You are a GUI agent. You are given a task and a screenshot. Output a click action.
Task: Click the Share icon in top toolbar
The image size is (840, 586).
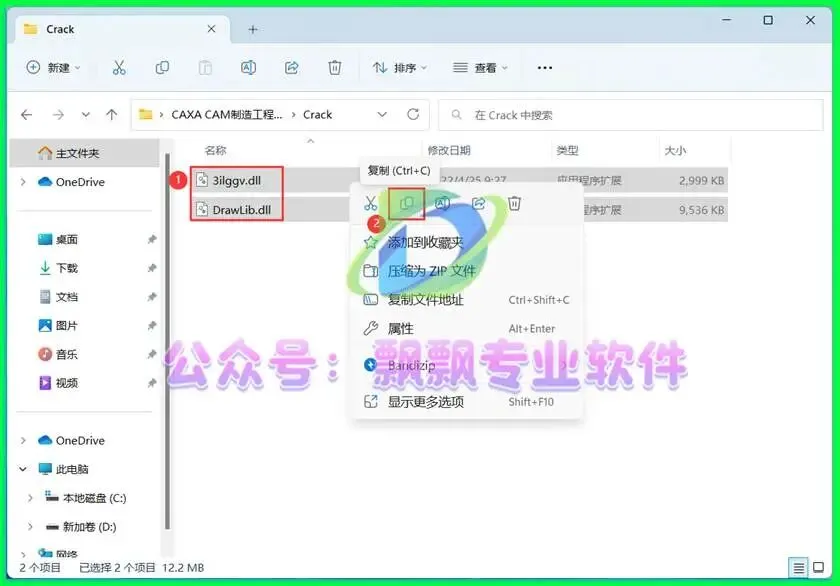[x=291, y=67]
